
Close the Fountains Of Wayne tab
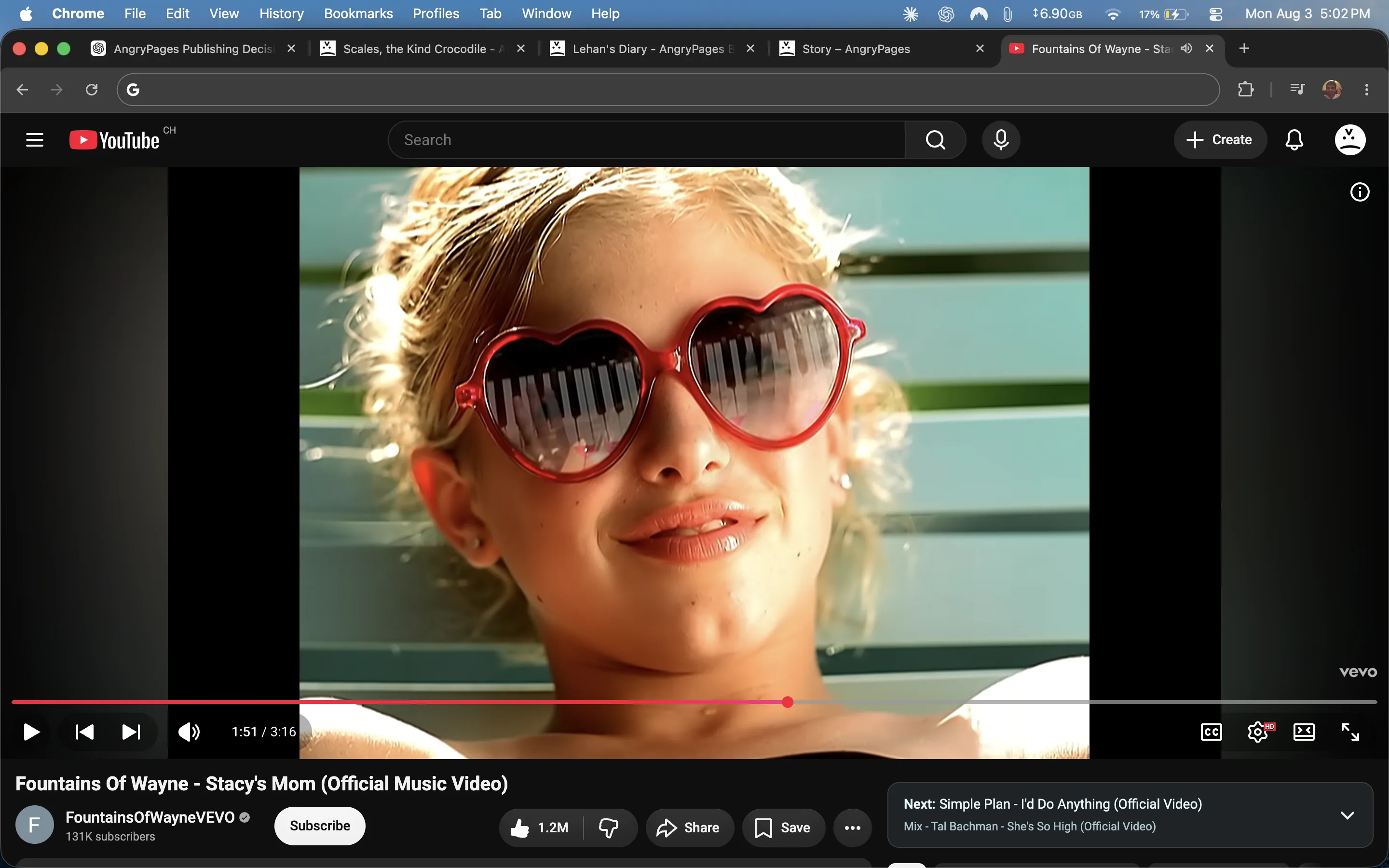[1210, 48]
